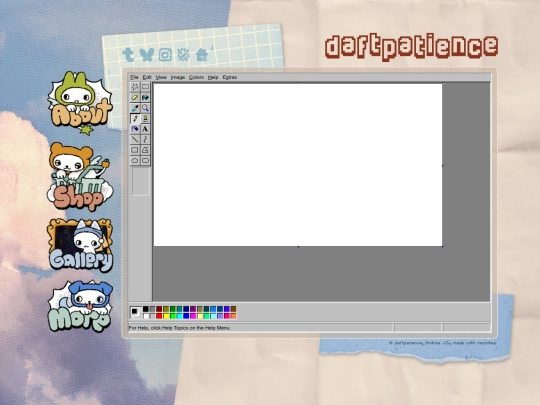Choose the bright red swatch
The width and height of the screenshot is (540, 405).
tap(159, 316)
